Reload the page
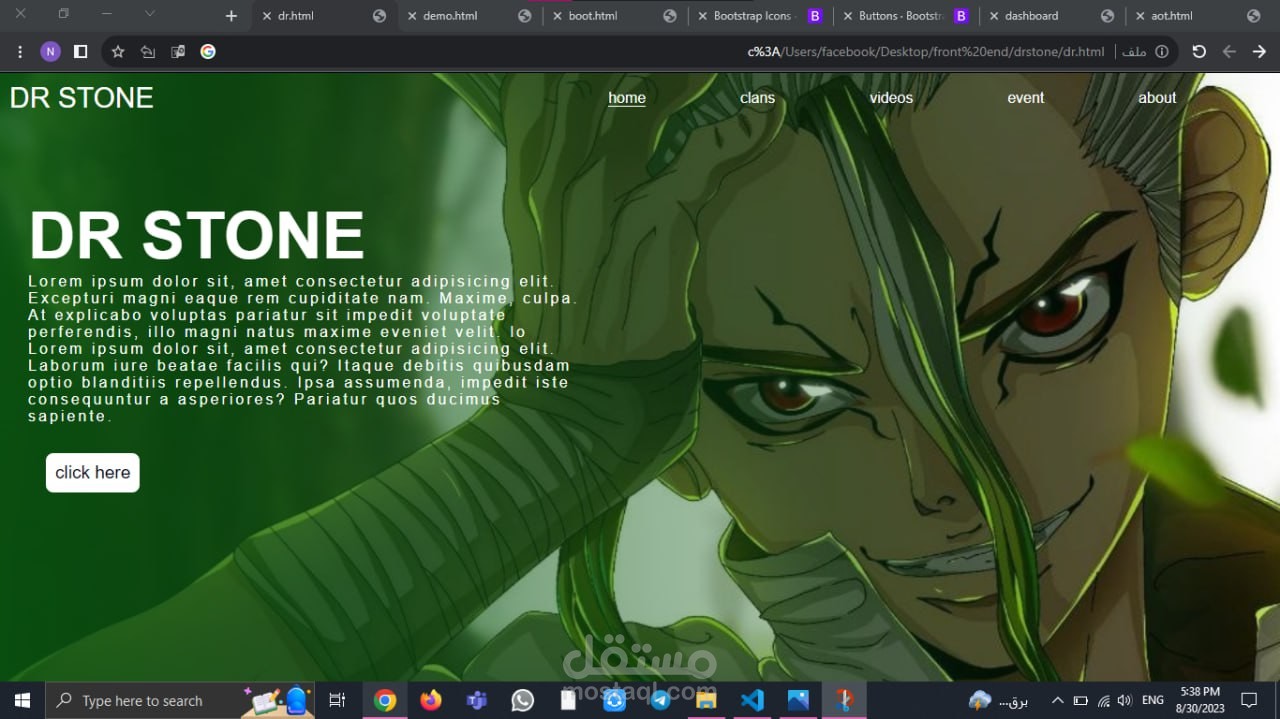 pyautogui.click(x=1199, y=51)
